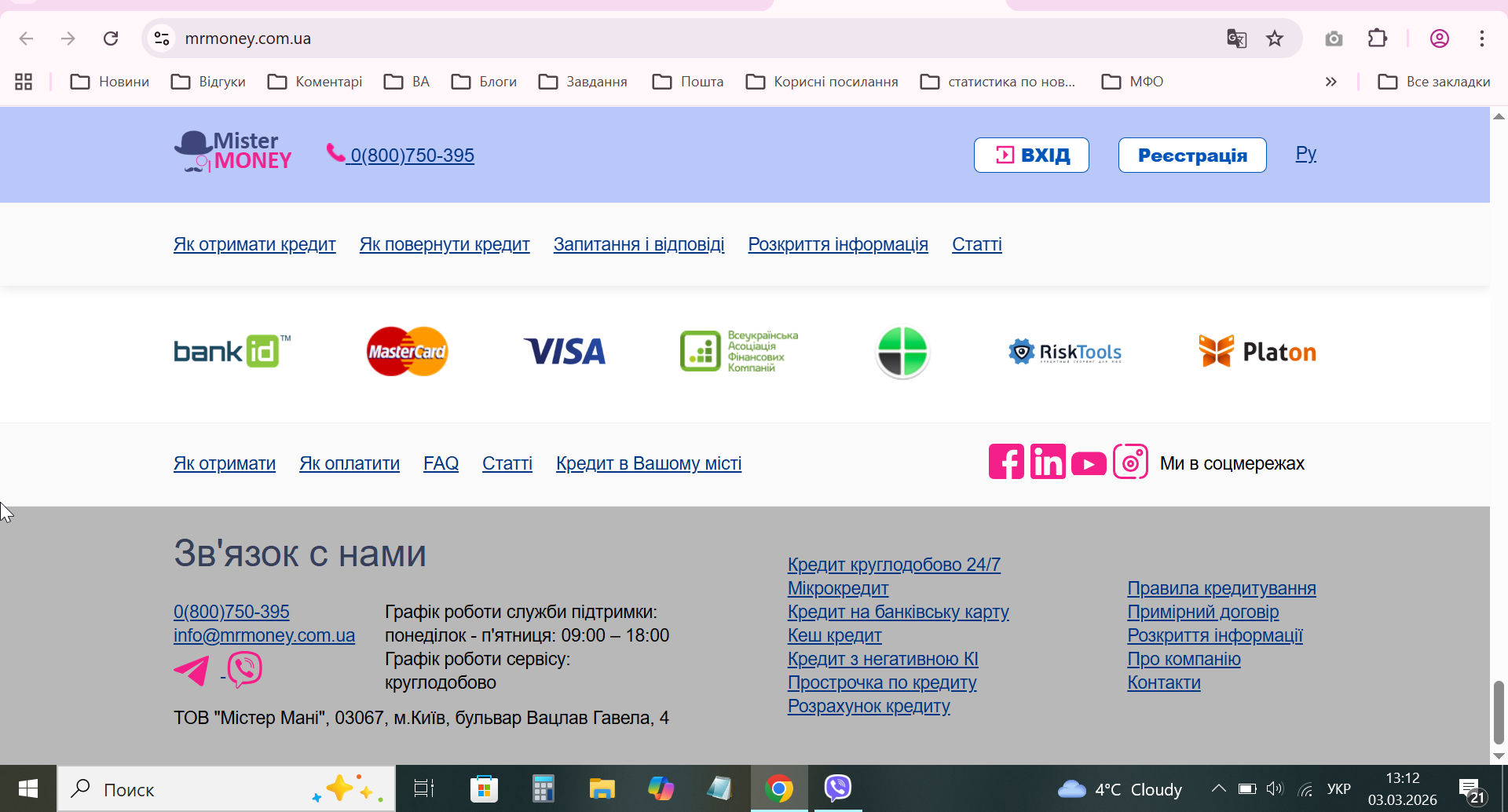Viewport: 1508px width, 812px height.
Task: Click the page vertical scrollbar thumb
Action: pos(1499,711)
